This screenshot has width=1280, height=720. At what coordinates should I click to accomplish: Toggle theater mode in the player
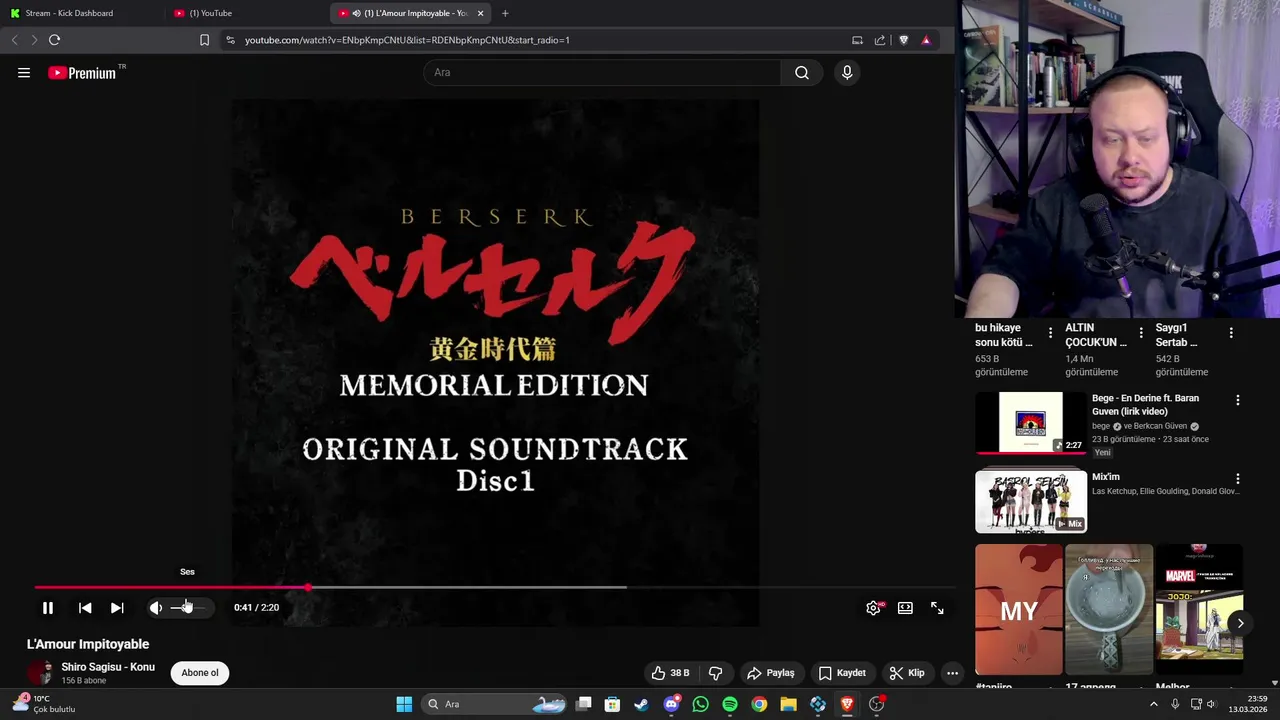coord(905,607)
